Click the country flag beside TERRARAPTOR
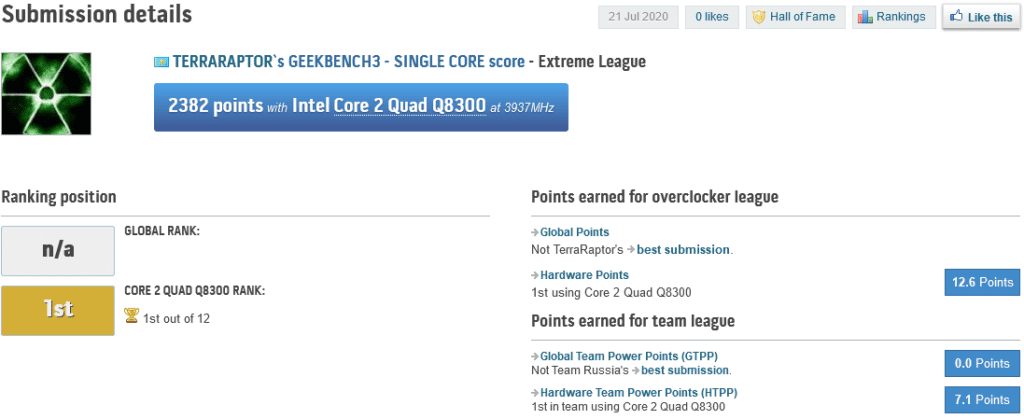The image size is (1024, 419). pyautogui.click(x=160, y=62)
